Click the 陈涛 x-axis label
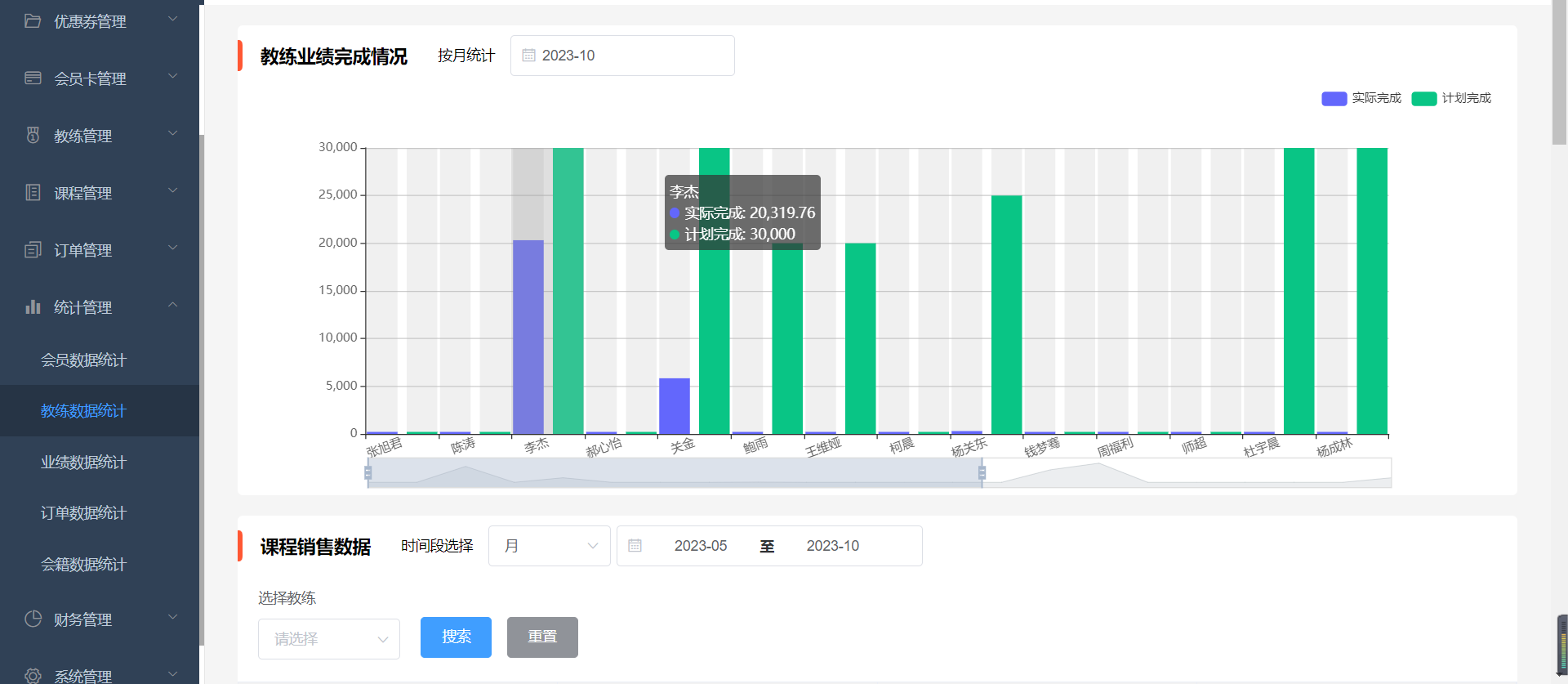 (463, 446)
